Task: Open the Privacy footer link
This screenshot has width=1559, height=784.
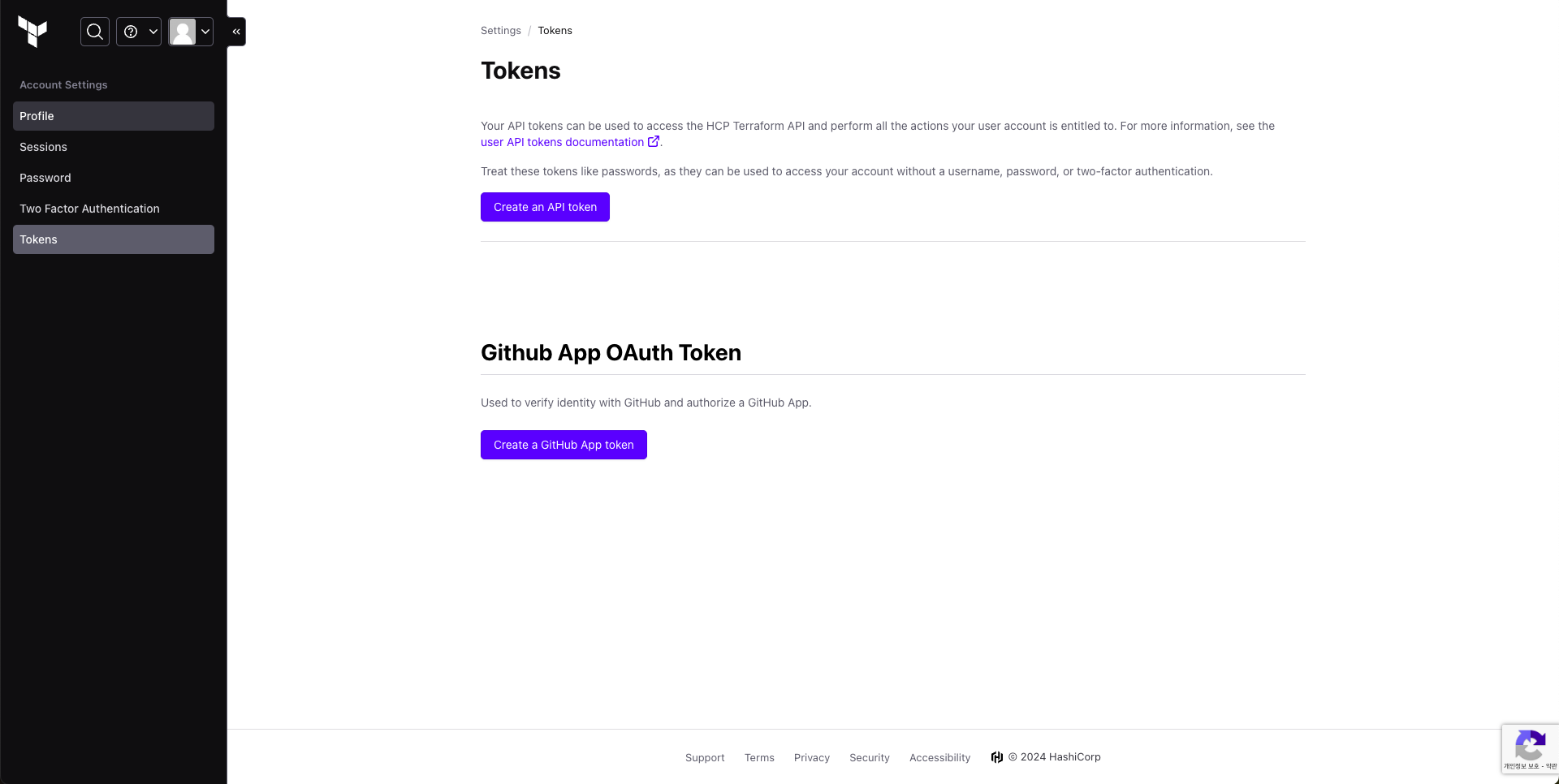Action: pos(811,758)
